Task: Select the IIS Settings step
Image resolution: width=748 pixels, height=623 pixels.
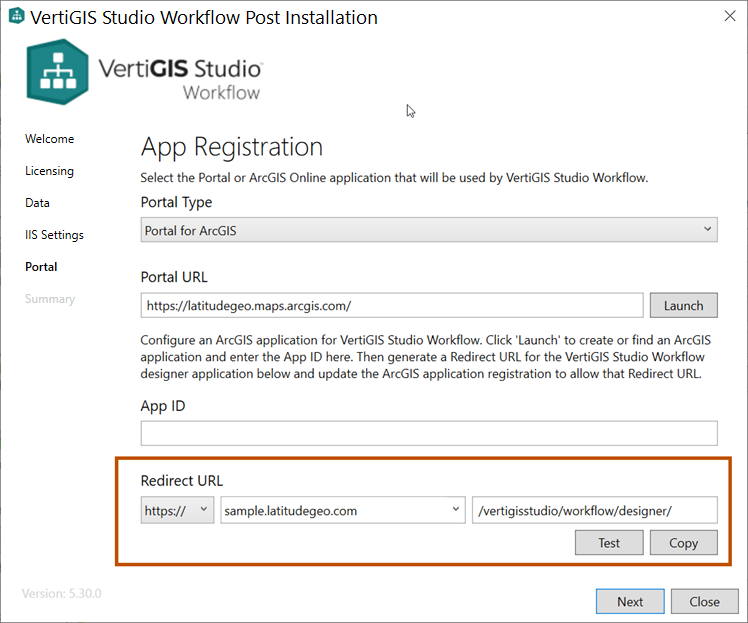Action: tap(55, 235)
